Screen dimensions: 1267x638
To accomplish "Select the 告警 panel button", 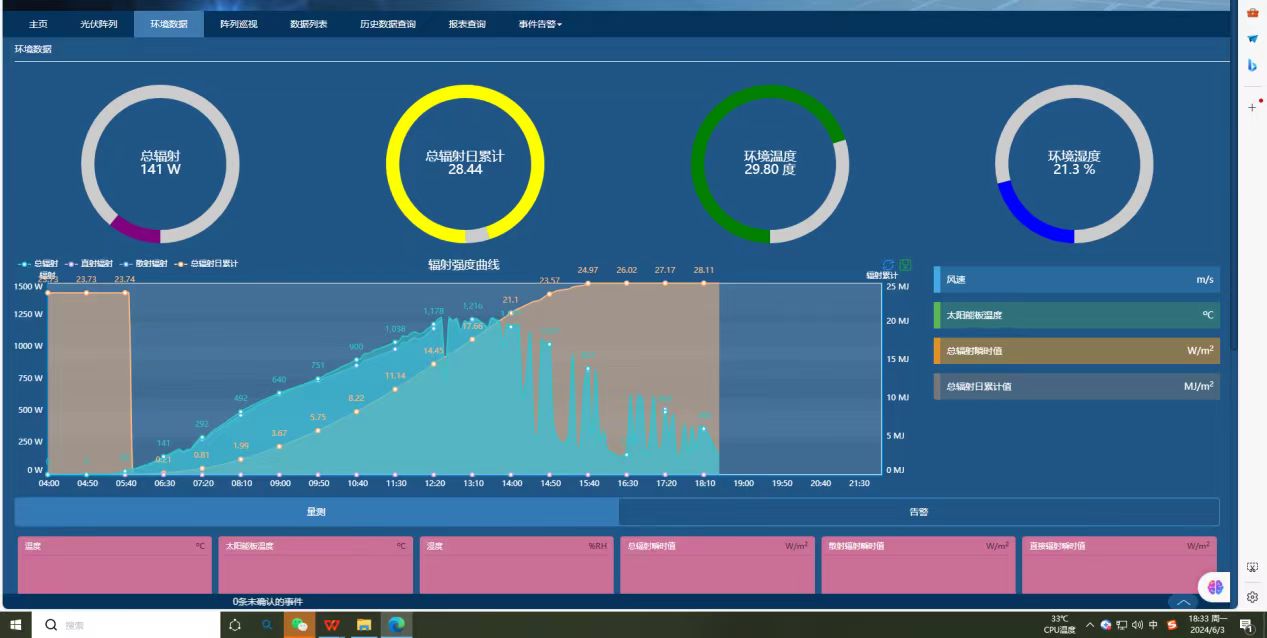I will point(918,512).
